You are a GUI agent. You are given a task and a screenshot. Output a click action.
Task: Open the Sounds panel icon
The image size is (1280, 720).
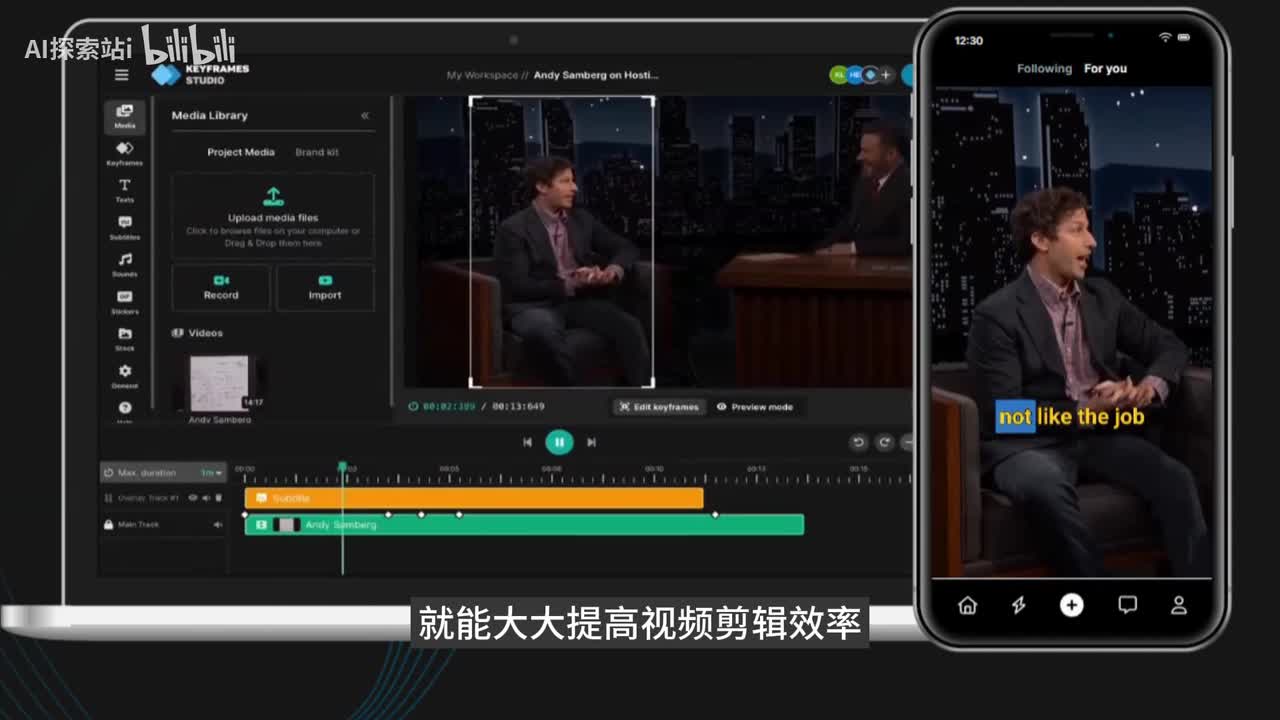124,264
